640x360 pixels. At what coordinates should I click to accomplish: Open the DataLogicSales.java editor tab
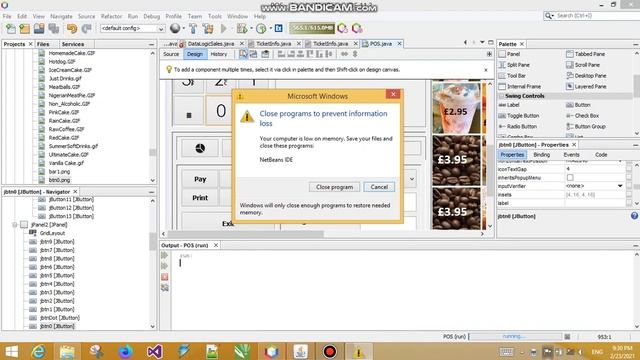(x=211, y=44)
